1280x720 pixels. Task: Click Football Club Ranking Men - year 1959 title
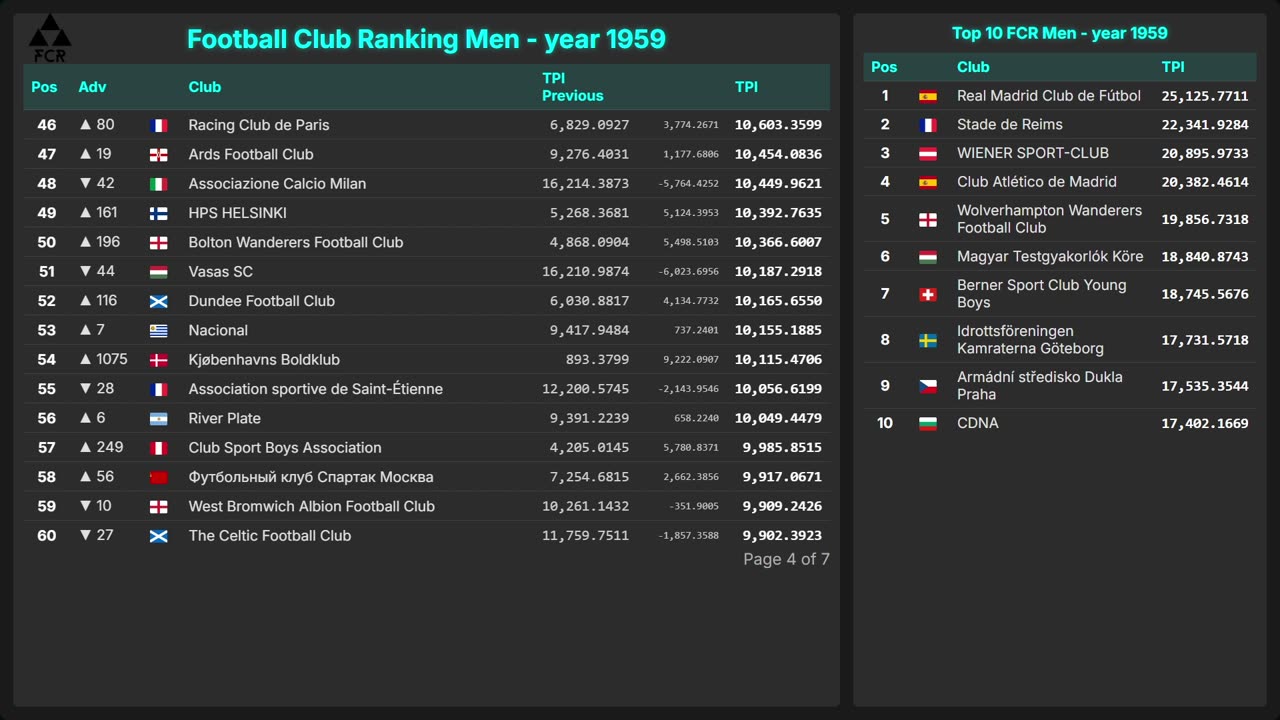click(426, 39)
